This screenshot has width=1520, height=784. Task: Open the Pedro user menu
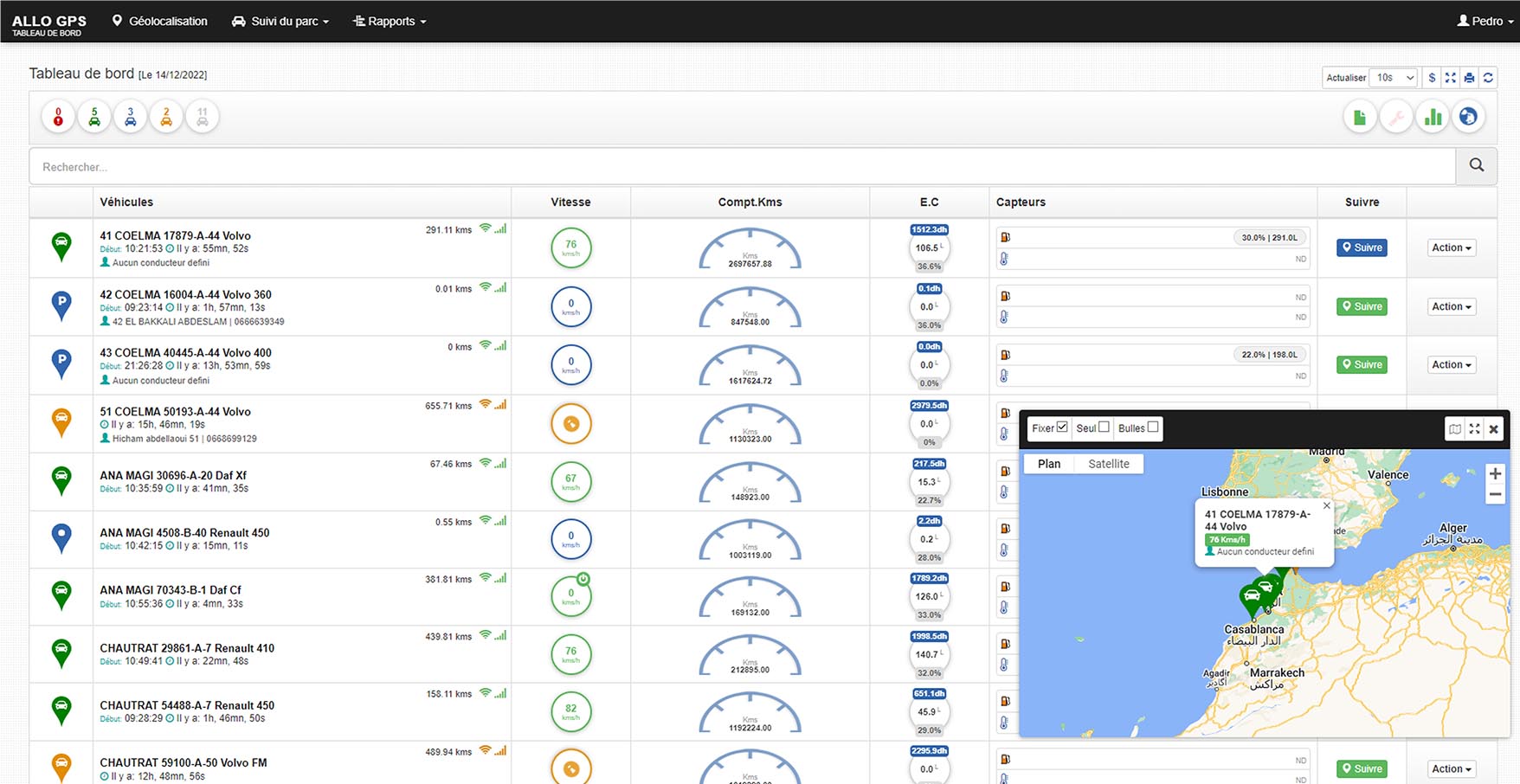tap(1485, 21)
